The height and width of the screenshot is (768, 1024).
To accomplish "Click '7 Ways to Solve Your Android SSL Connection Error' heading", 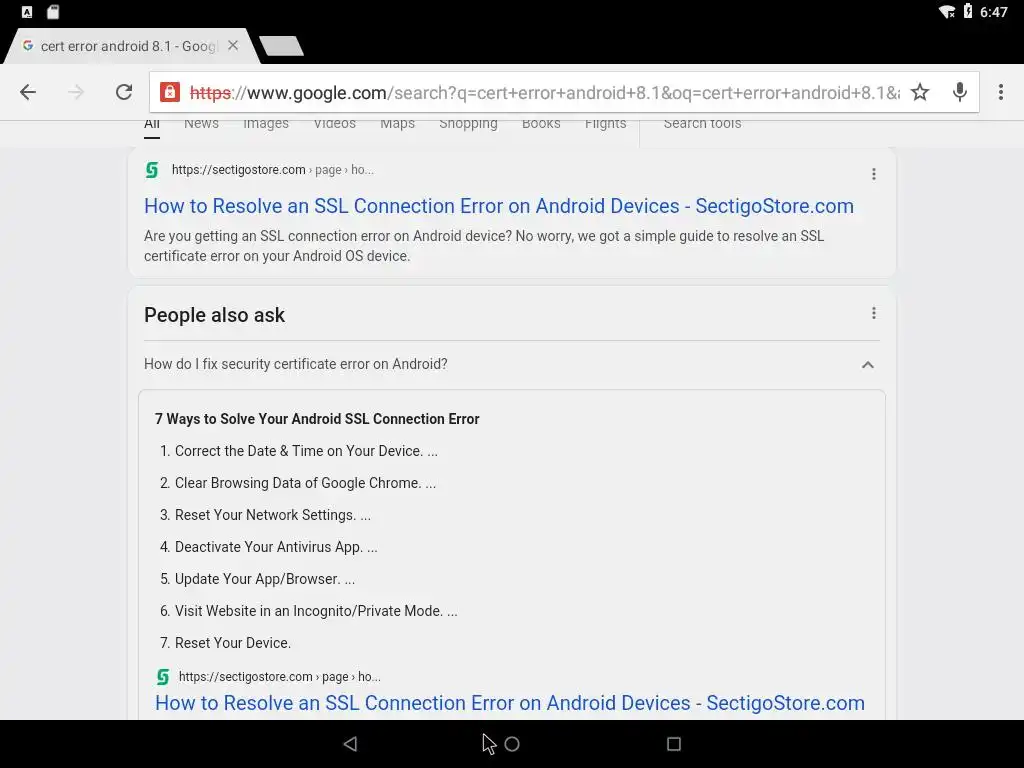I will coord(317,419).
